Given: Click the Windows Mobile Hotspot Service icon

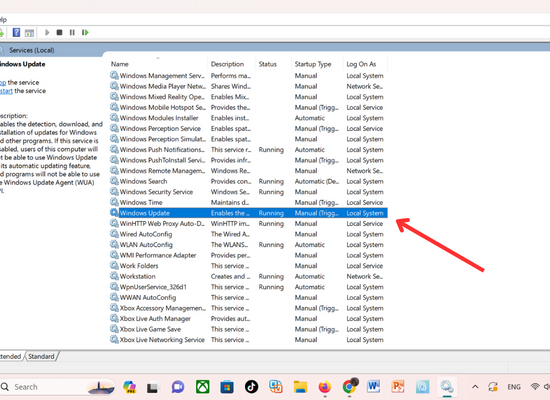Looking at the screenshot, I should (x=114, y=107).
